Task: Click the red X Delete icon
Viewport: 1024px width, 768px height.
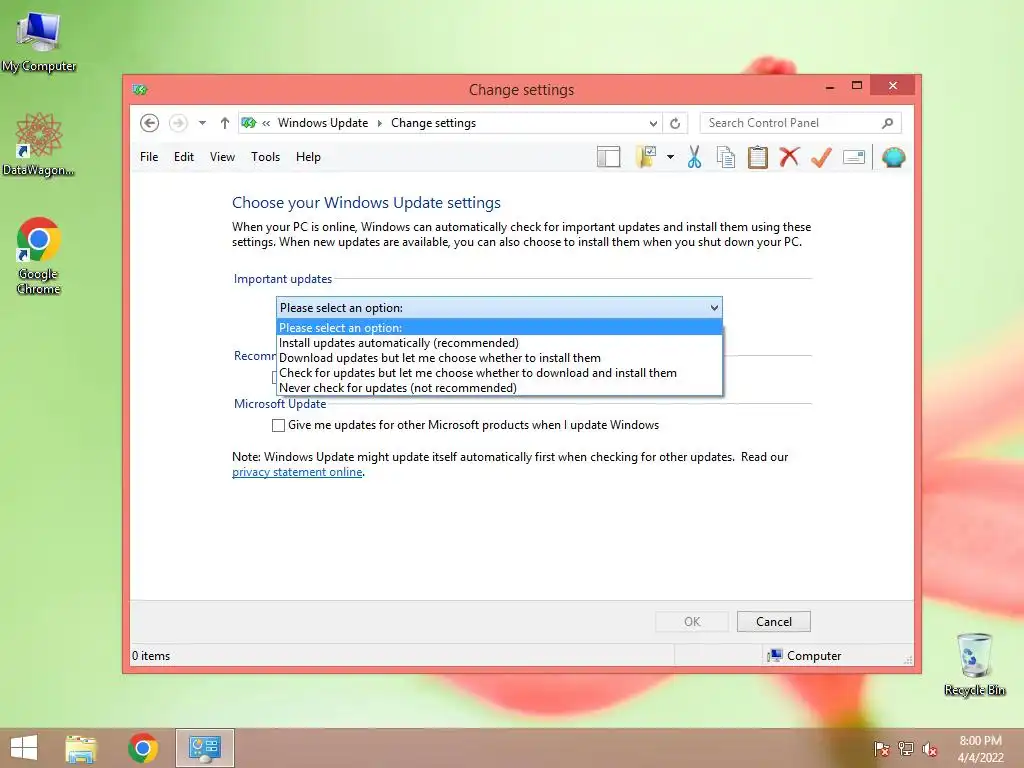Action: [789, 157]
